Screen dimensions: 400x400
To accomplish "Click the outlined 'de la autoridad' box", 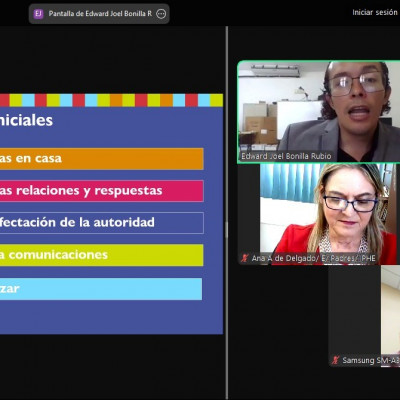I will [102, 223].
